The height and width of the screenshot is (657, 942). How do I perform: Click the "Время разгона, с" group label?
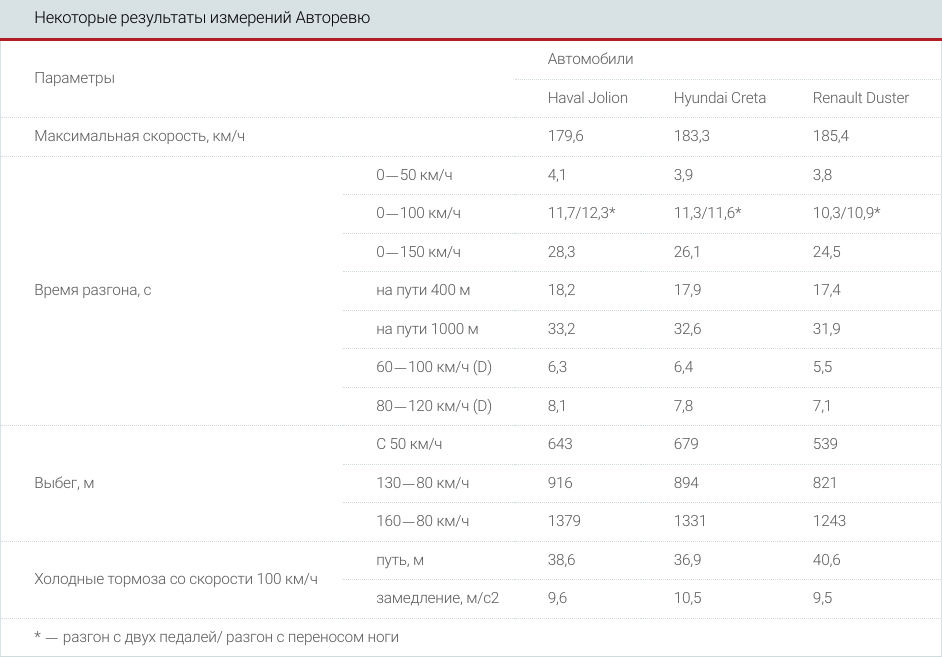tap(93, 291)
